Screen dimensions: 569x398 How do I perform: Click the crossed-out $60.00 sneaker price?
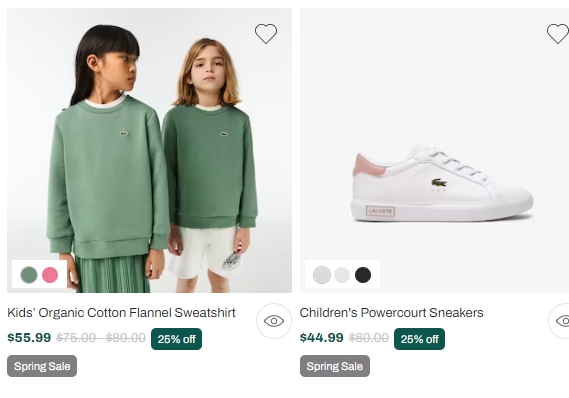369,338
